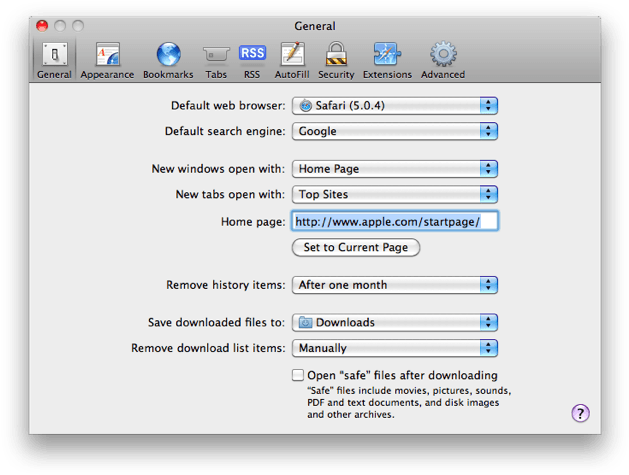Open the Default search engine dropdown
Screen dimensions: 629x475
(395, 131)
